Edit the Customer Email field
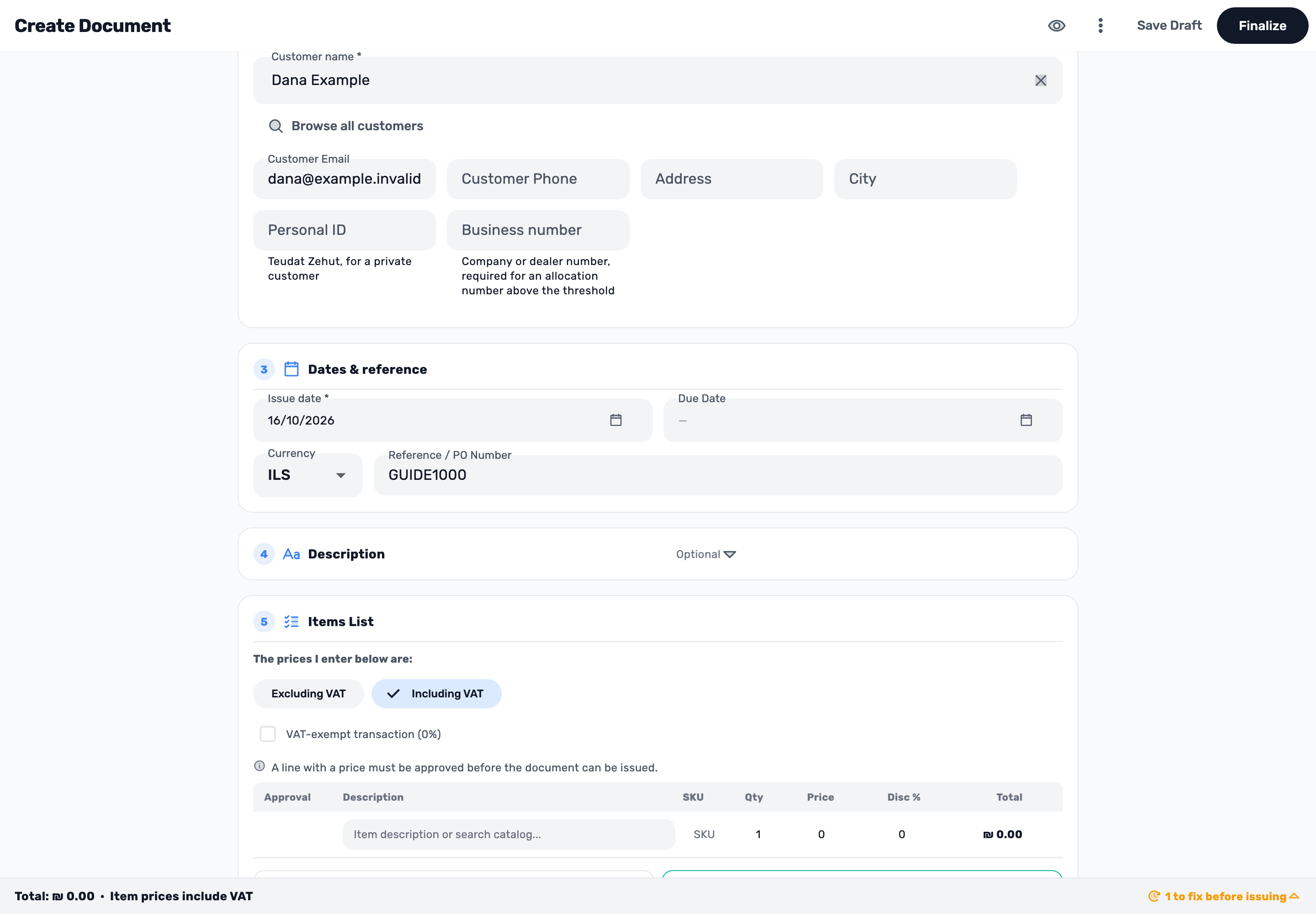 (344, 179)
